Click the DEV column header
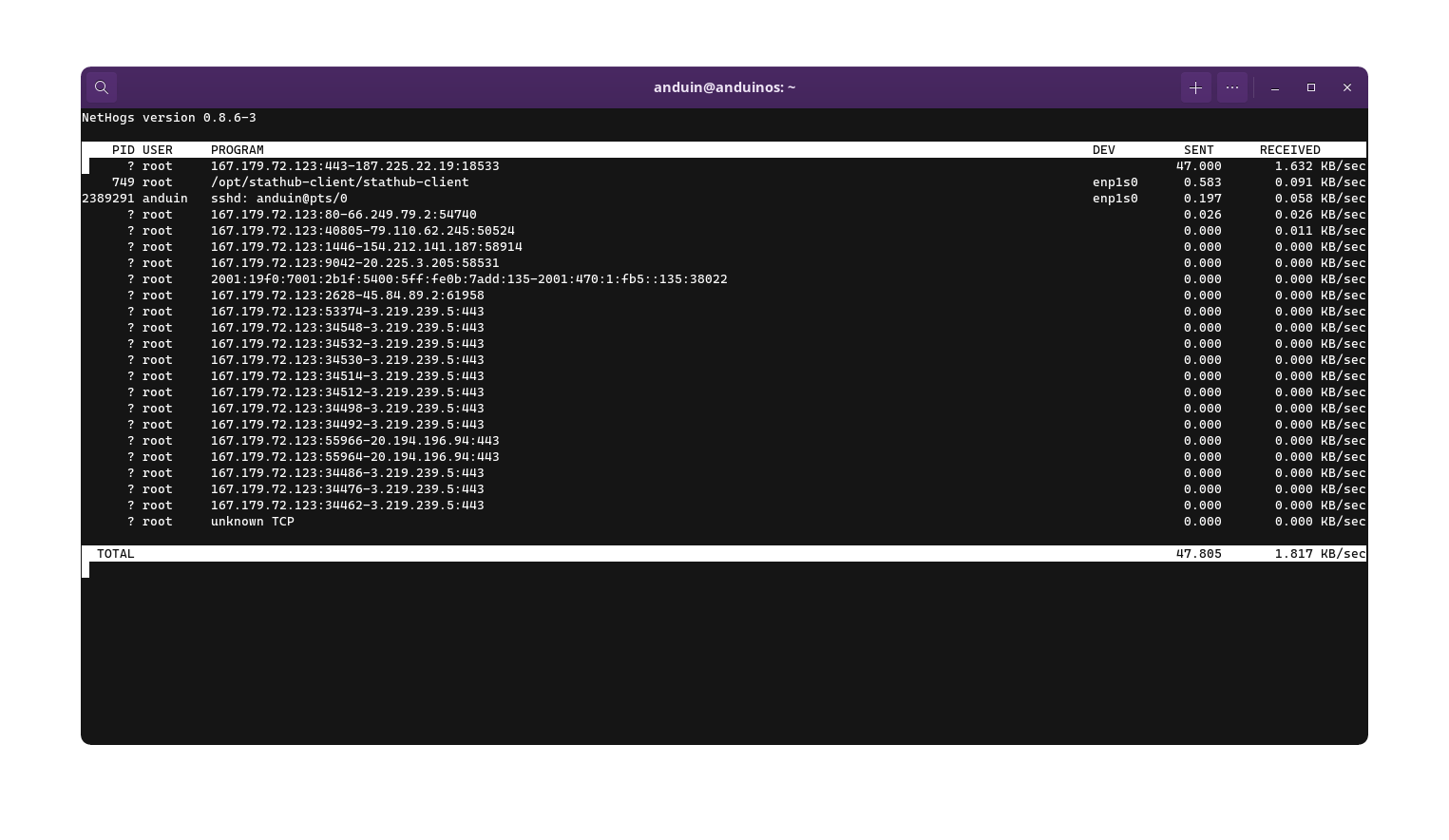The image size is (1449, 840). pos(1103,150)
